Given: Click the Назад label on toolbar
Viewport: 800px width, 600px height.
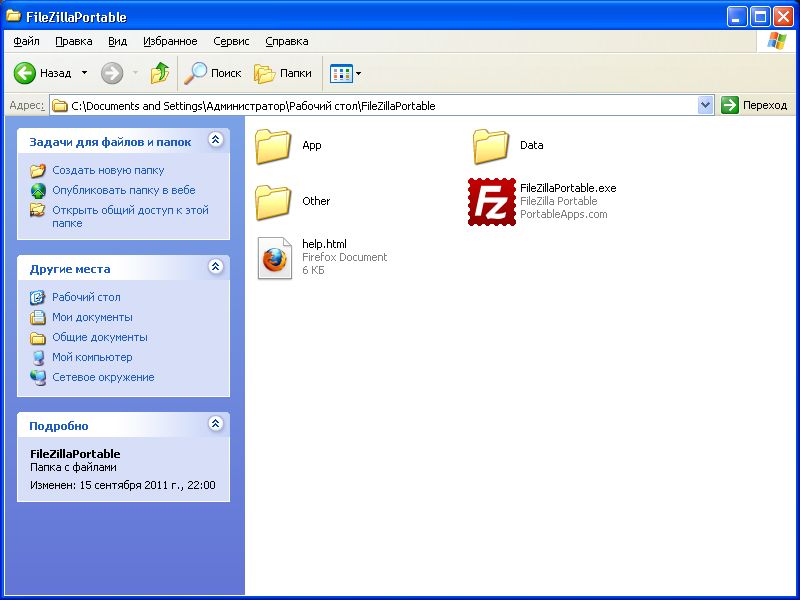Looking at the screenshot, I should 56,73.
